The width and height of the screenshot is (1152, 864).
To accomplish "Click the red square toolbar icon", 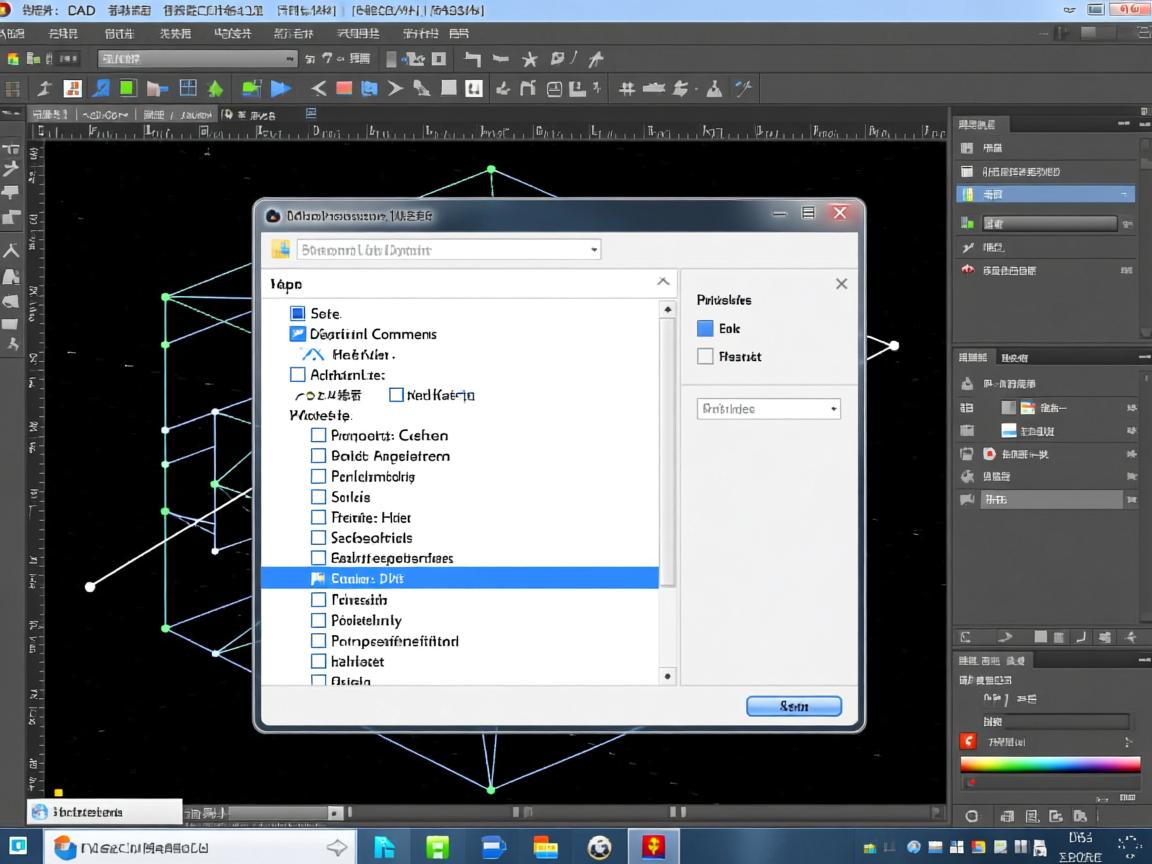I will 344,89.
